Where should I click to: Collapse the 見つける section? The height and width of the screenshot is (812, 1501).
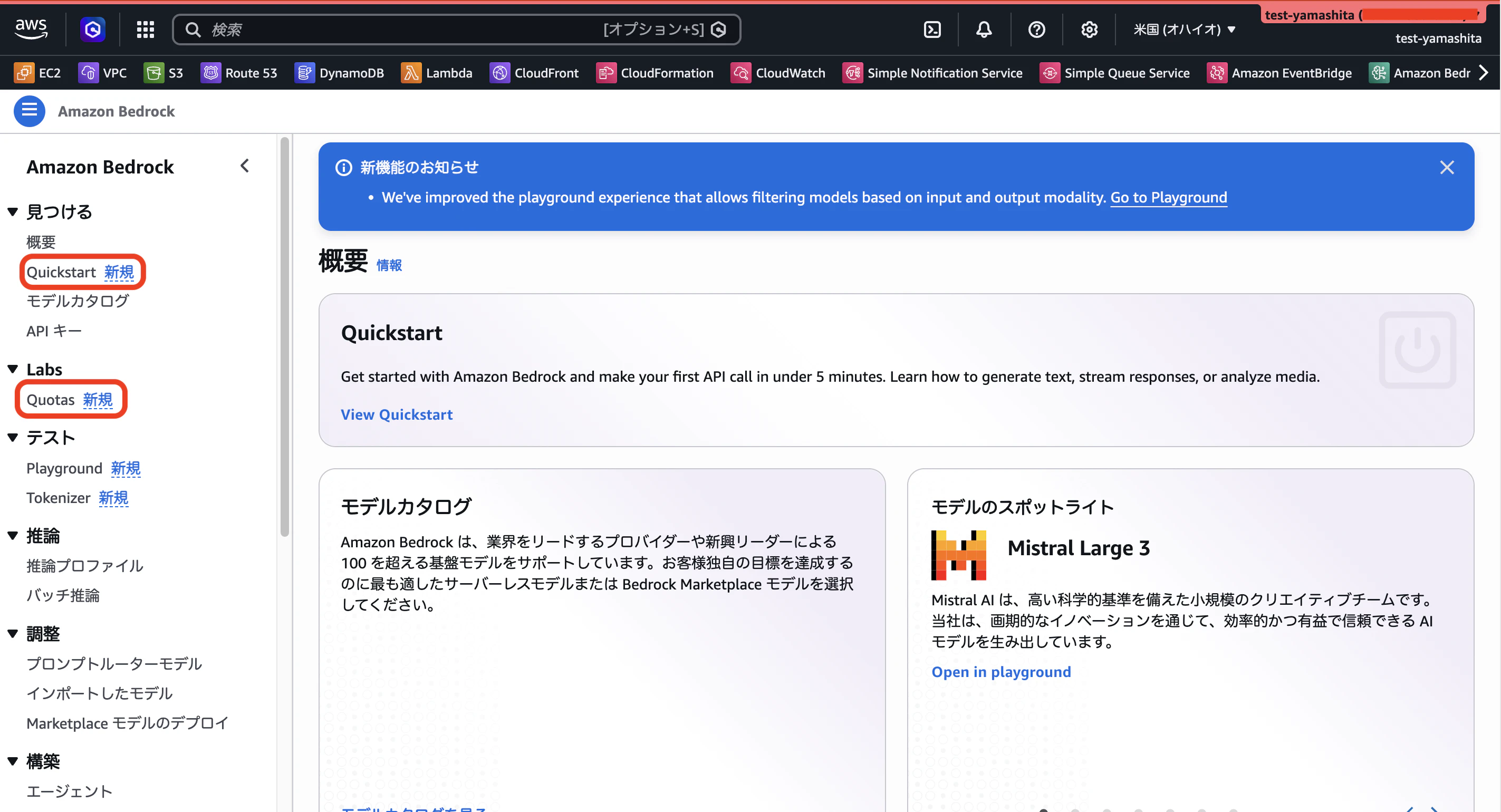(x=13, y=212)
